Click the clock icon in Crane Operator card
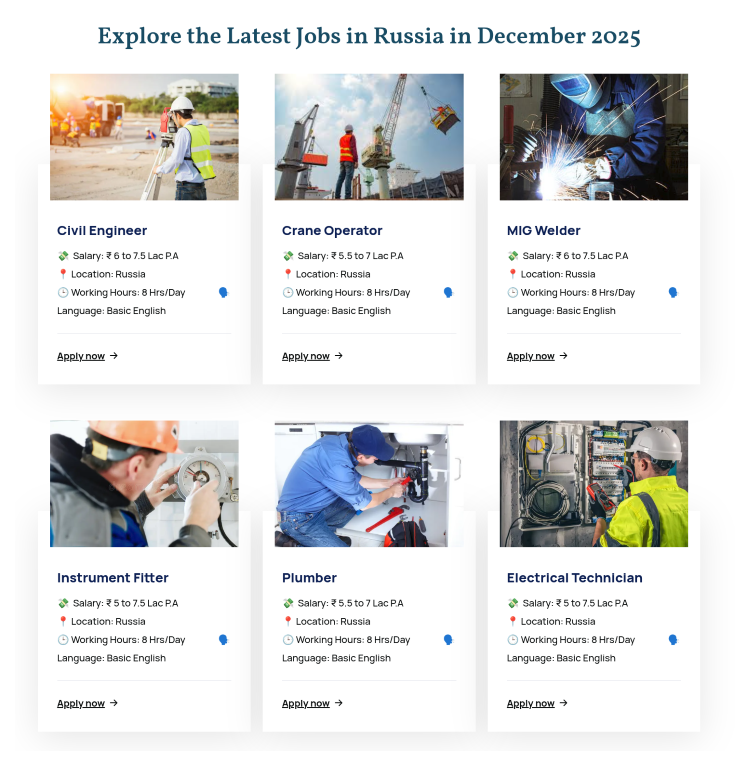The width and height of the screenshot is (737, 764). [288, 293]
